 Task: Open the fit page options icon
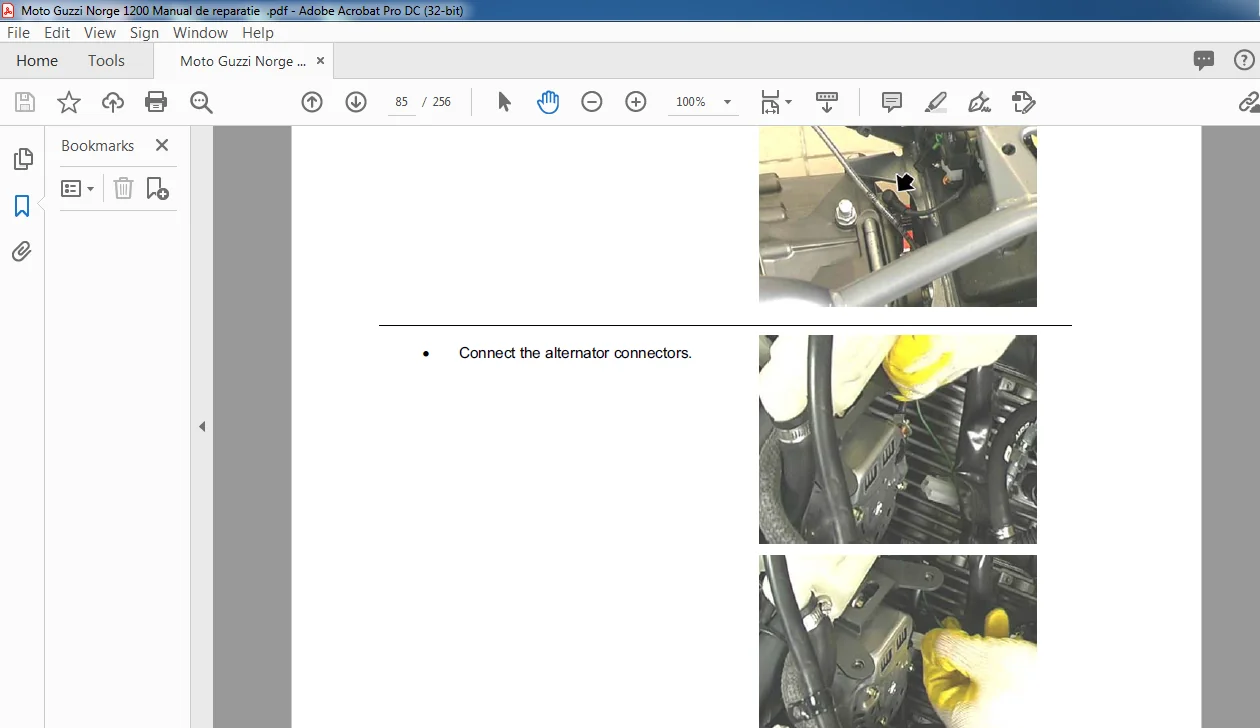coord(776,102)
